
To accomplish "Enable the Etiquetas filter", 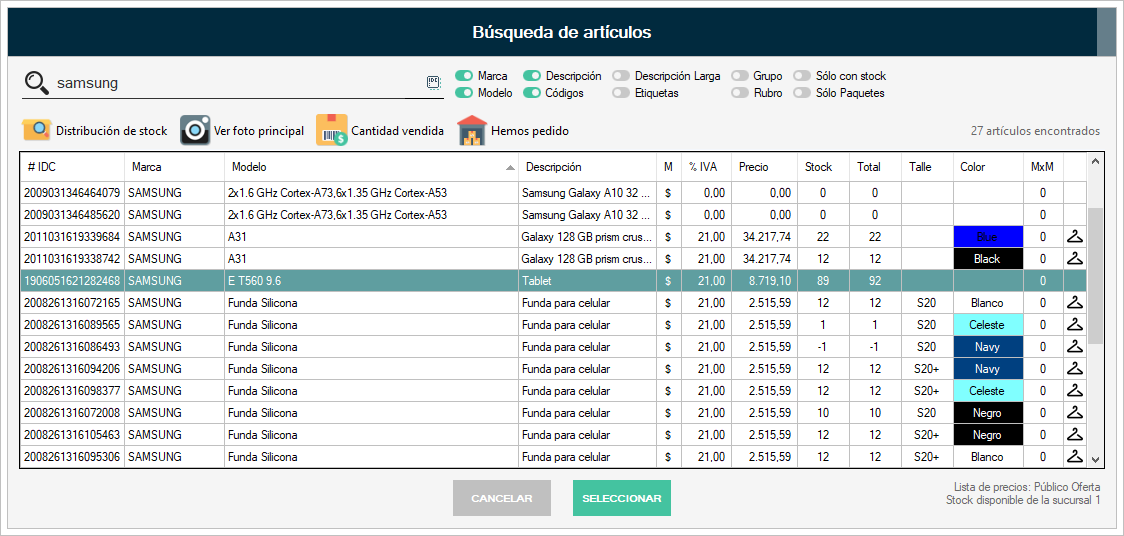I will [x=621, y=93].
